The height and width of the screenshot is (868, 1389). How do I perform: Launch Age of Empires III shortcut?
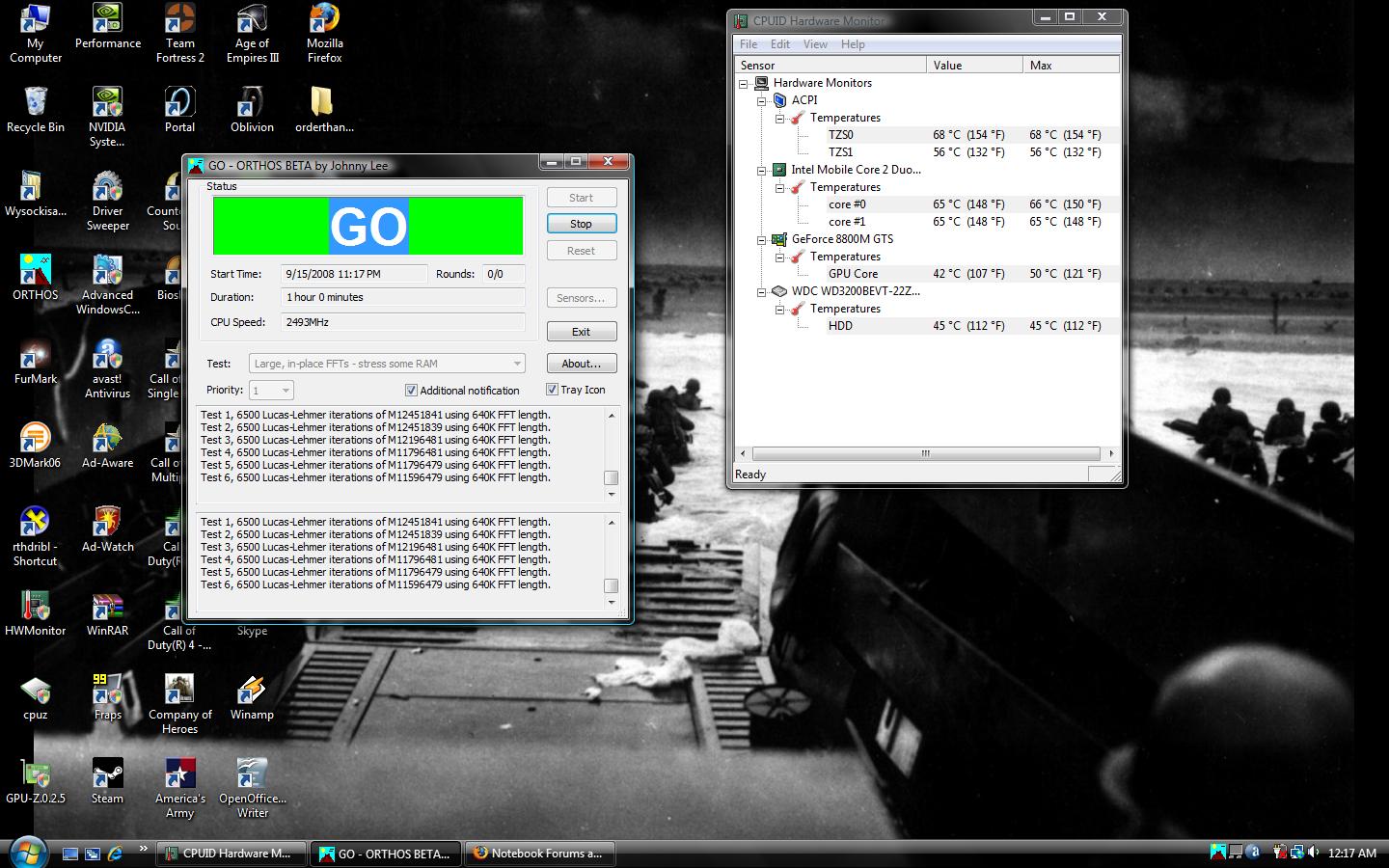click(x=252, y=34)
